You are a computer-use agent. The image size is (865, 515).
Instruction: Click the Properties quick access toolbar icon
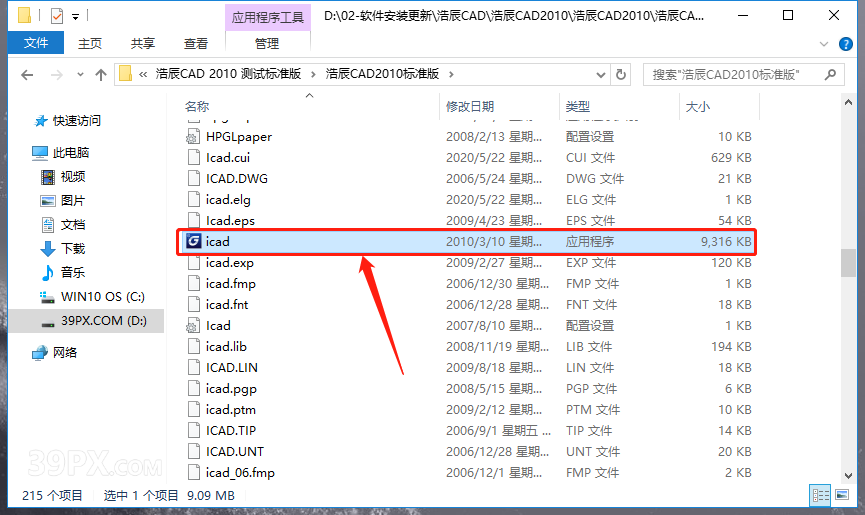(x=57, y=16)
